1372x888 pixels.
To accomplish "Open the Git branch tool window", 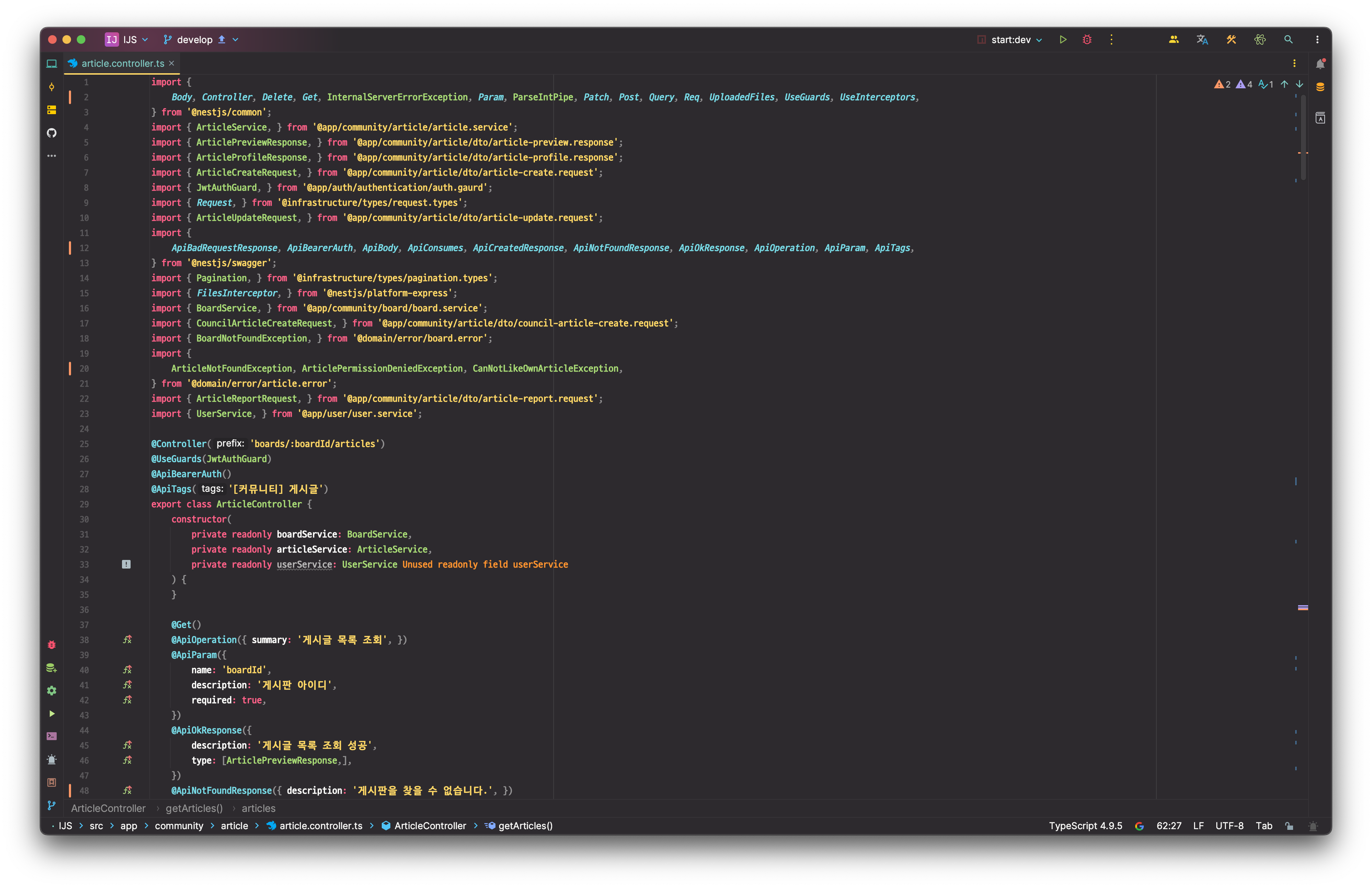I will point(51,805).
